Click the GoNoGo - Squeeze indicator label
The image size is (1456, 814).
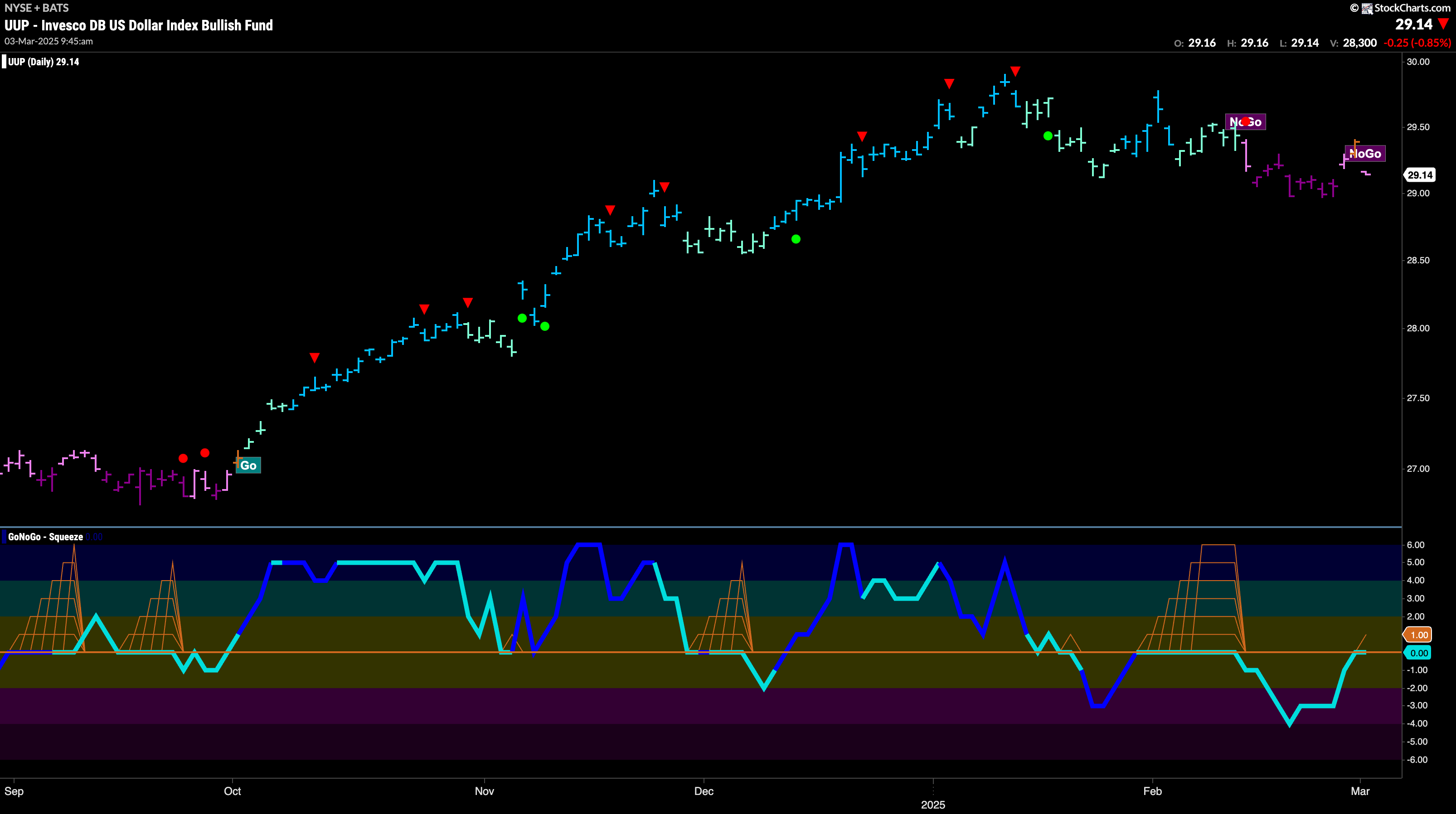click(x=45, y=537)
